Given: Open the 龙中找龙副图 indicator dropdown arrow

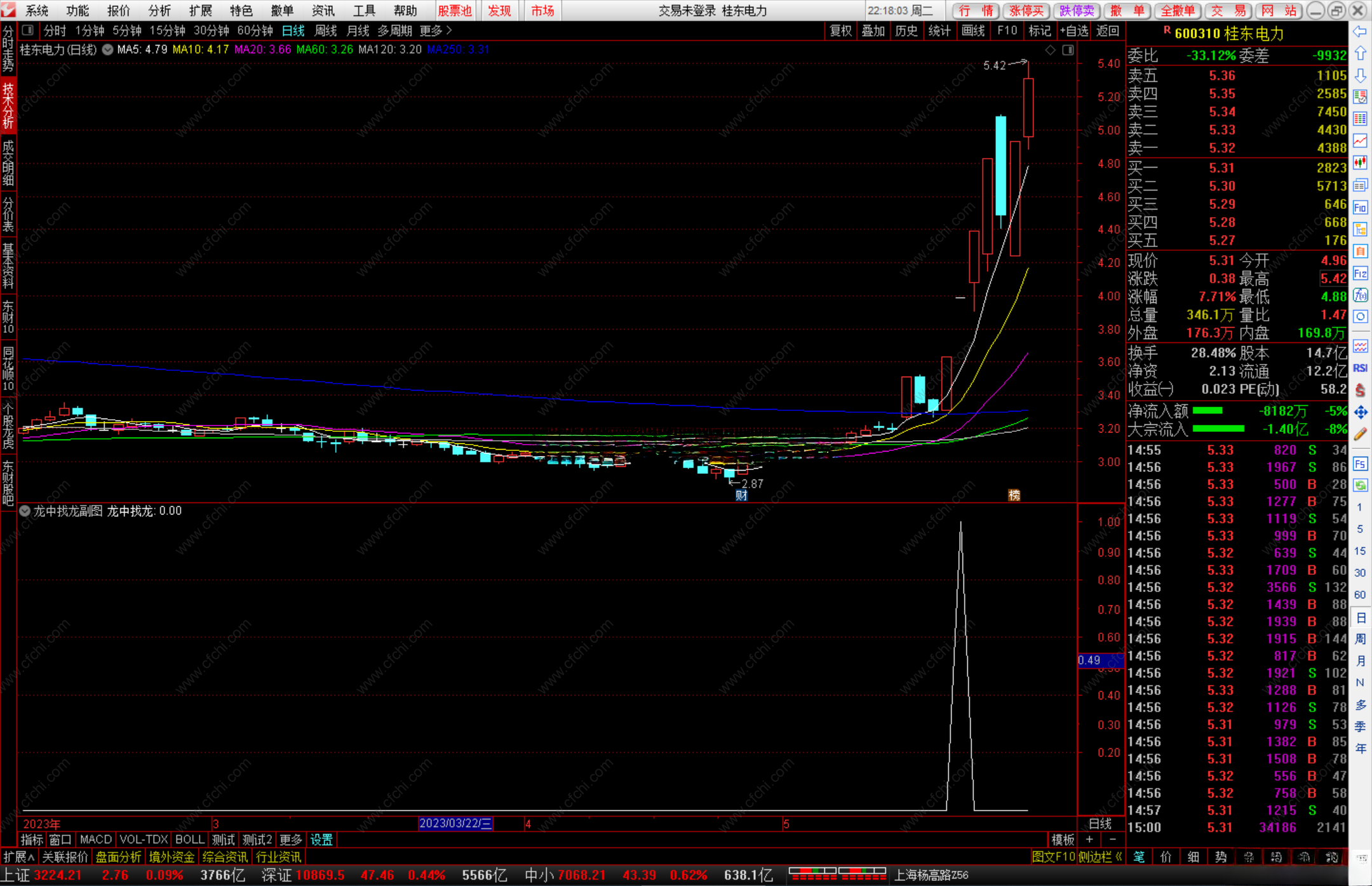Looking at the screenshot, I should coord(25,511).
